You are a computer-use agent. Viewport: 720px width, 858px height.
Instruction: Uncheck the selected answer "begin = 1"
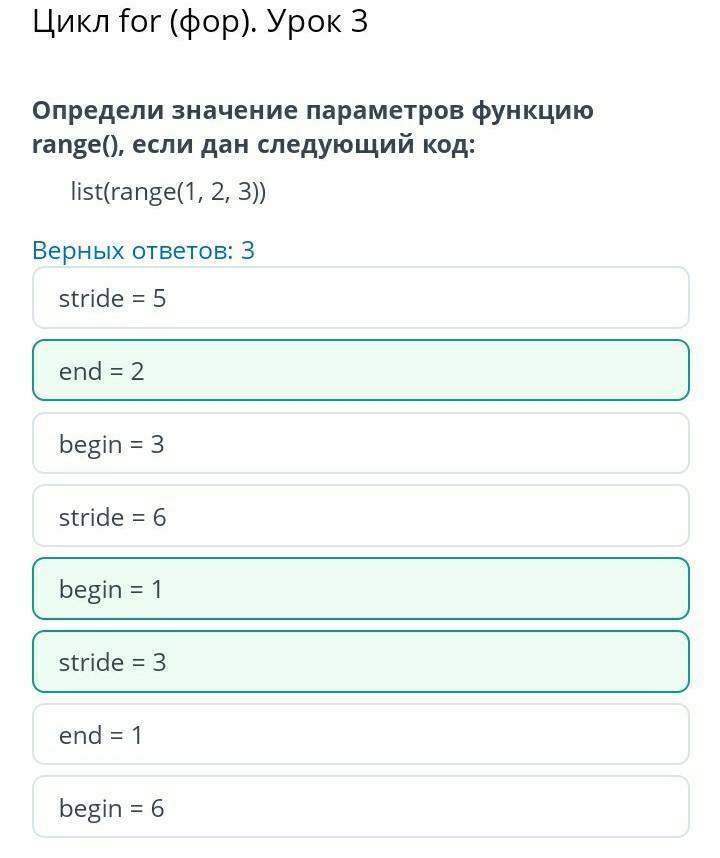[360, 589]
